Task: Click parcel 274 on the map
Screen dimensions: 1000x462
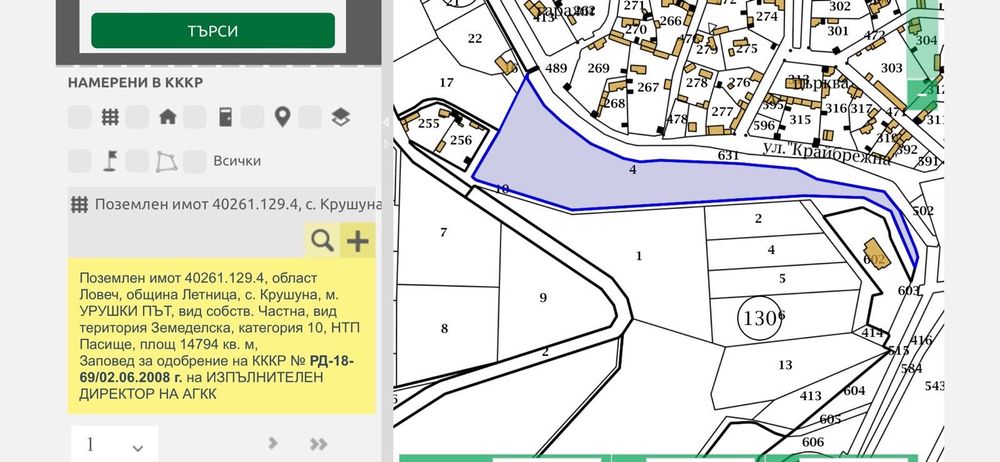Action: pyautogui.click(x=767, y=17)
